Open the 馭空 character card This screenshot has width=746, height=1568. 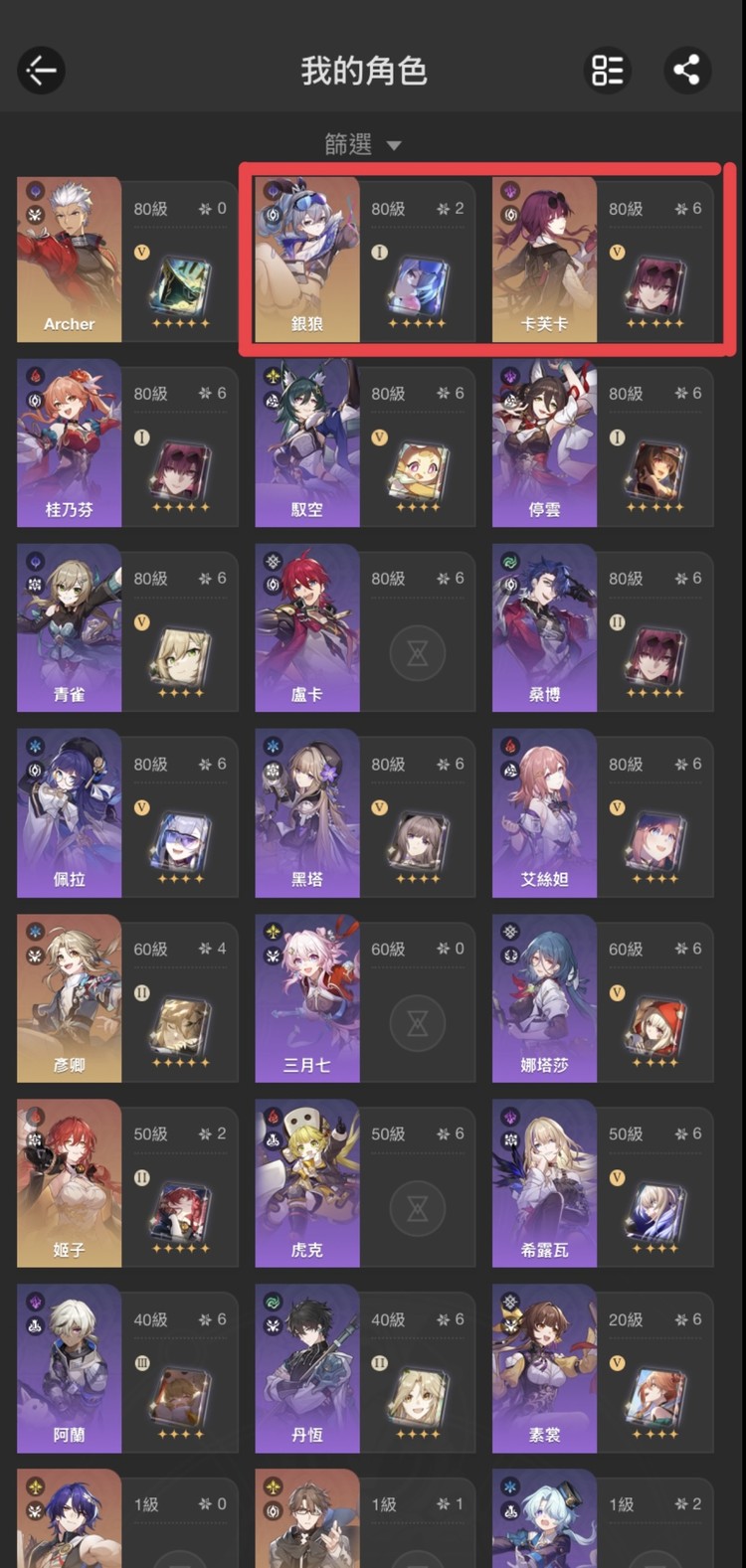[365, 443]
